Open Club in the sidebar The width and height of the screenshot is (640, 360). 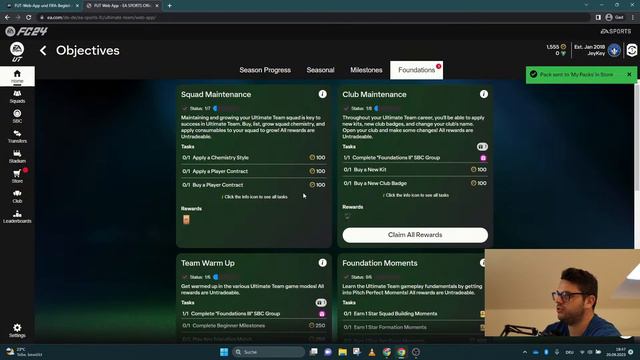point(17,196)
